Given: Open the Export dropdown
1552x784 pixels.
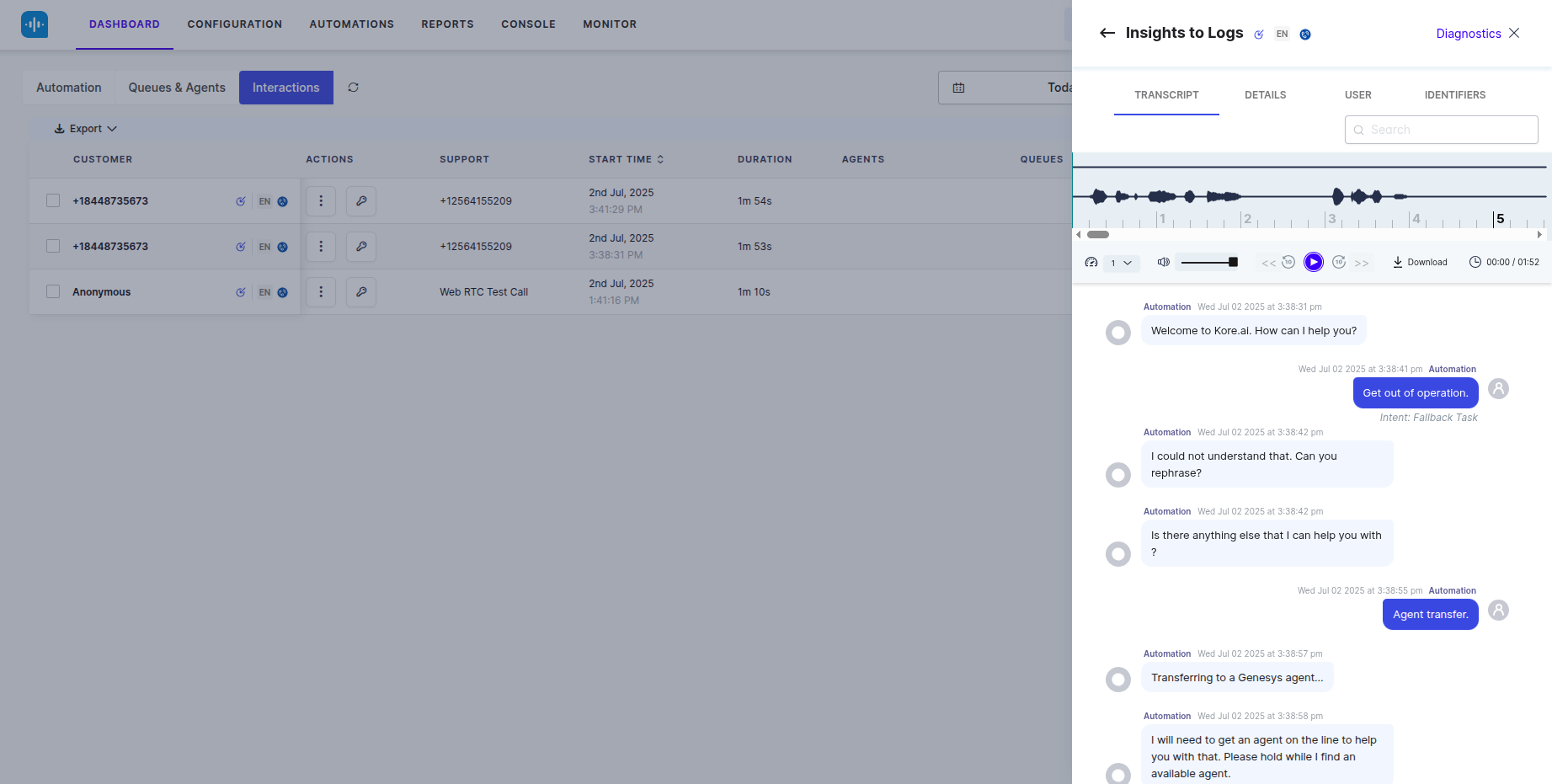Looking at the screenshot, I should pyautogui.click(x=85, y=129).
